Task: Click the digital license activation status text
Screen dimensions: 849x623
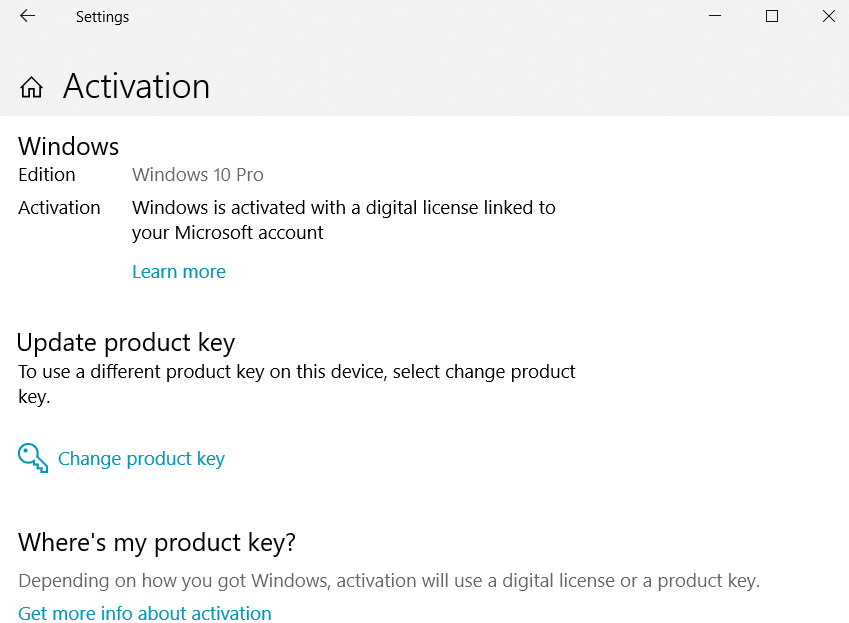Action: (344, 220)
